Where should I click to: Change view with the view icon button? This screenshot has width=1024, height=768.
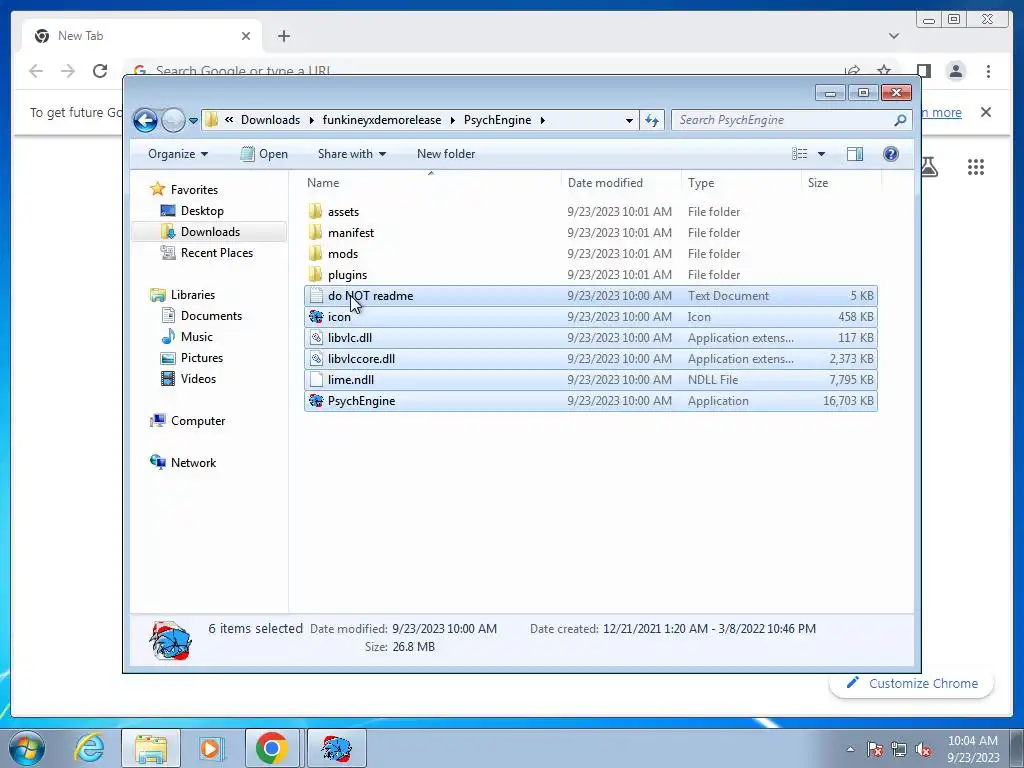tap(800, 154)
